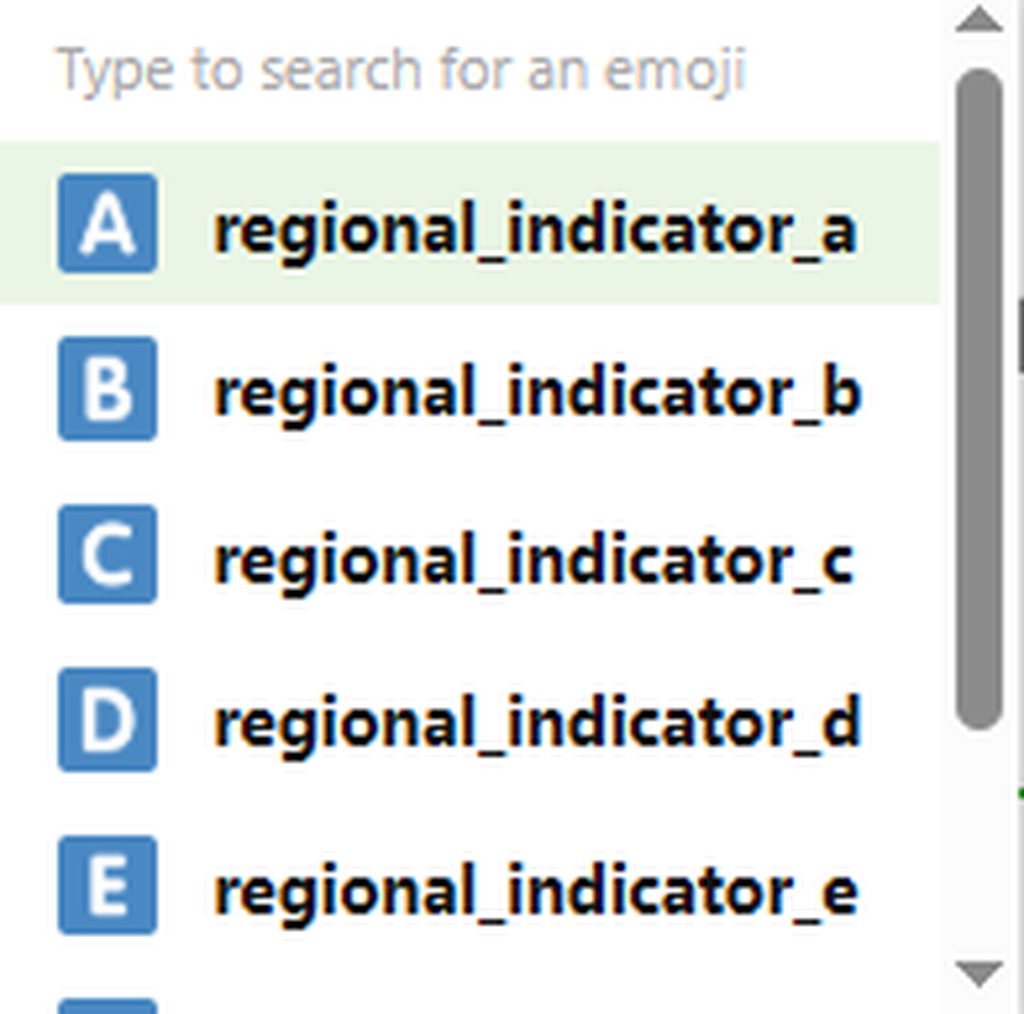Click left margin beside the D icon
This screenshot has width=1024, height=1014.
27,720
